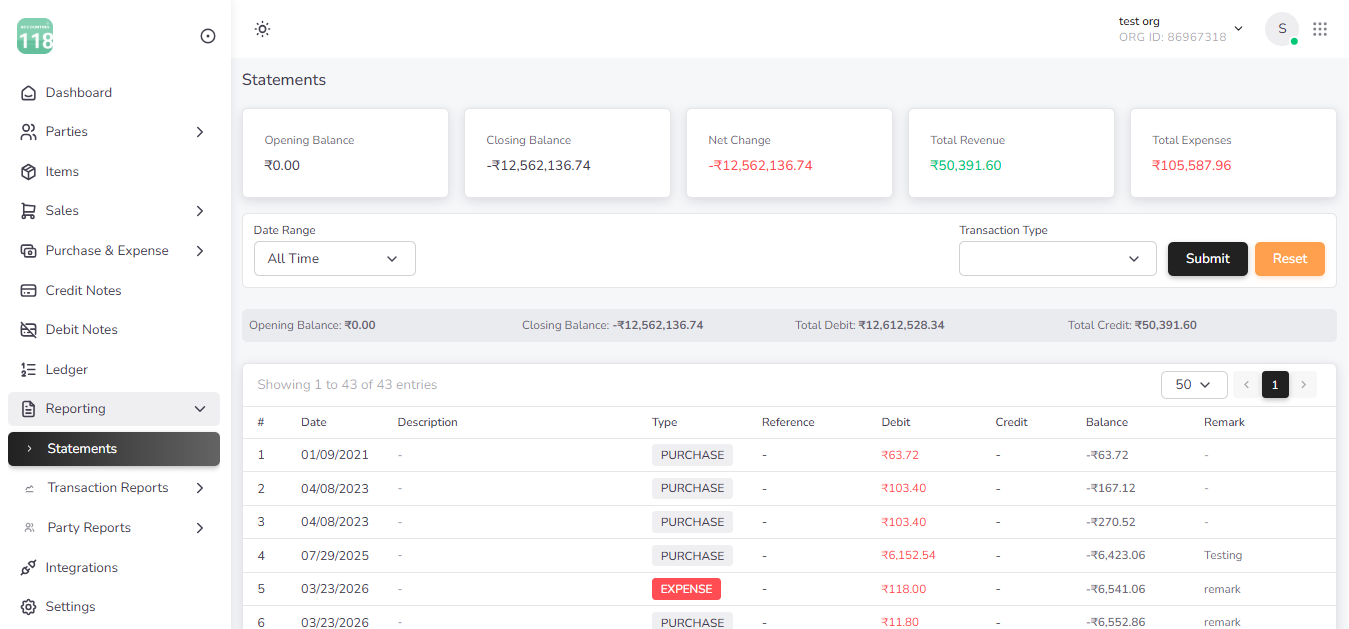Click the green 118 app logo
The image size is (1349, 629).
(x=35, y=36)
